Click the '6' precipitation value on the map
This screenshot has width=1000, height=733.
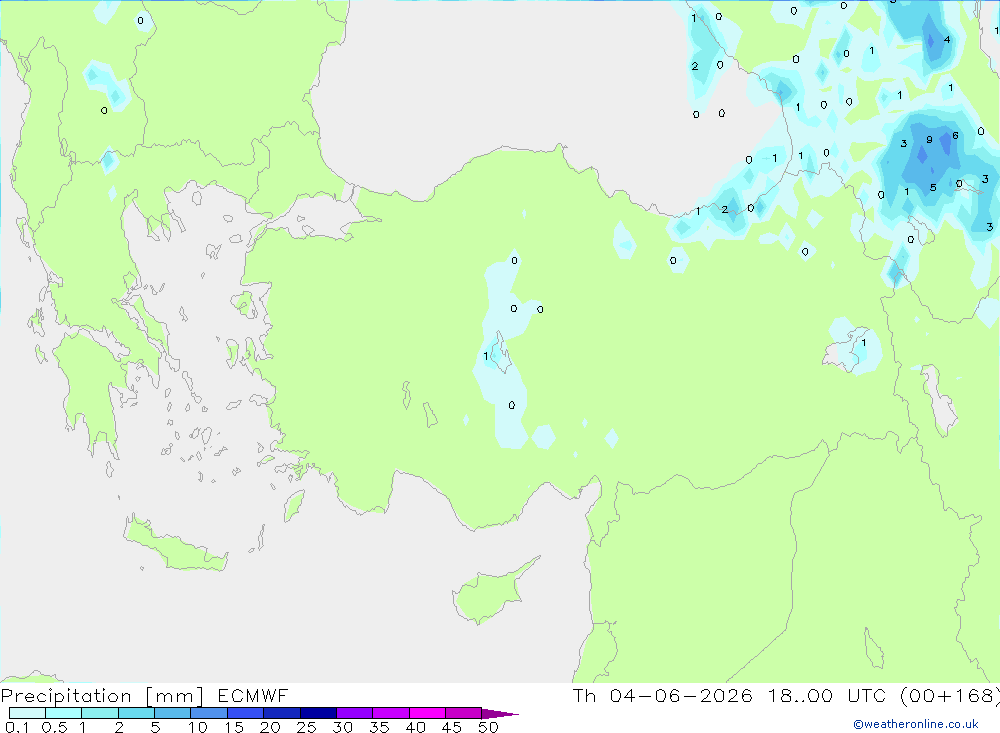[x=955, y=135]
